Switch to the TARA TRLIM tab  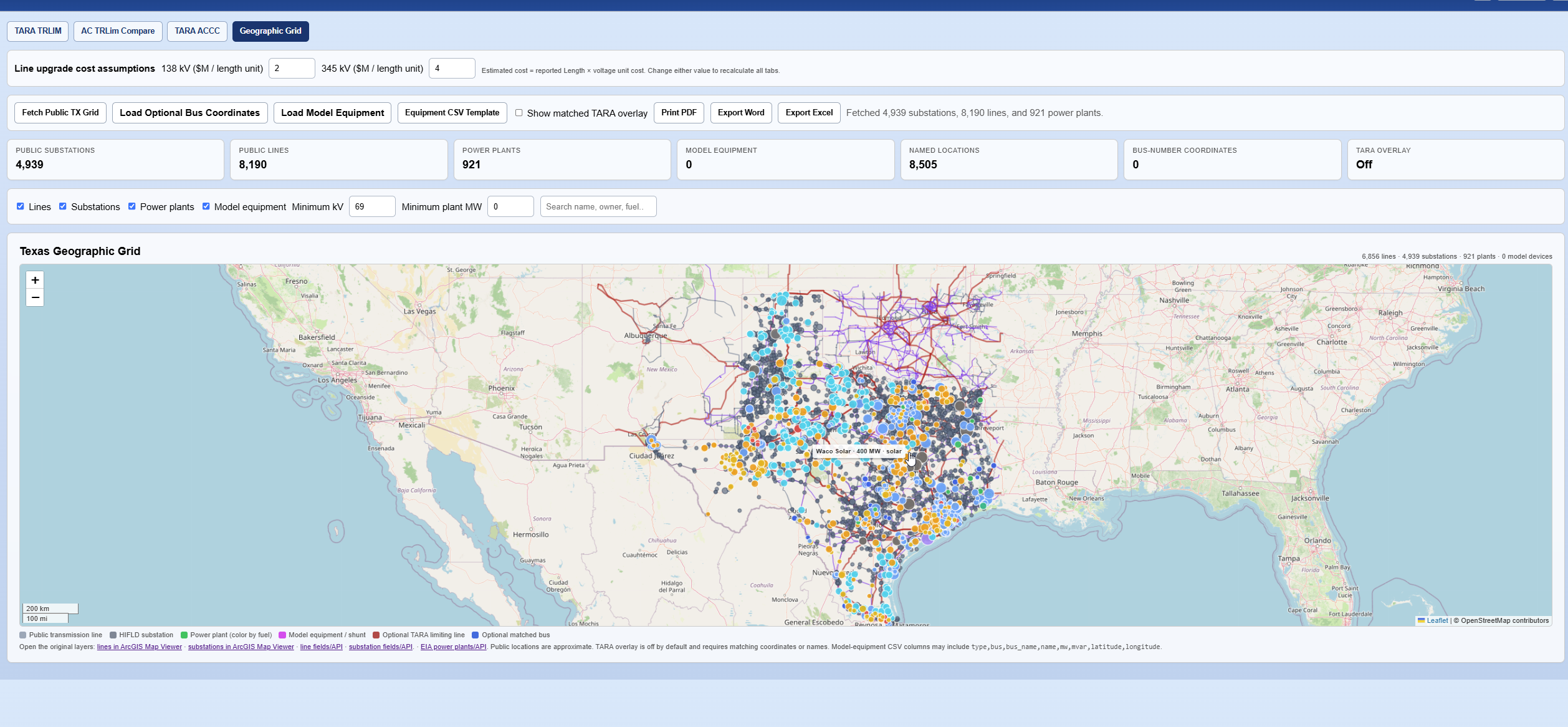(x=38, y=31)
